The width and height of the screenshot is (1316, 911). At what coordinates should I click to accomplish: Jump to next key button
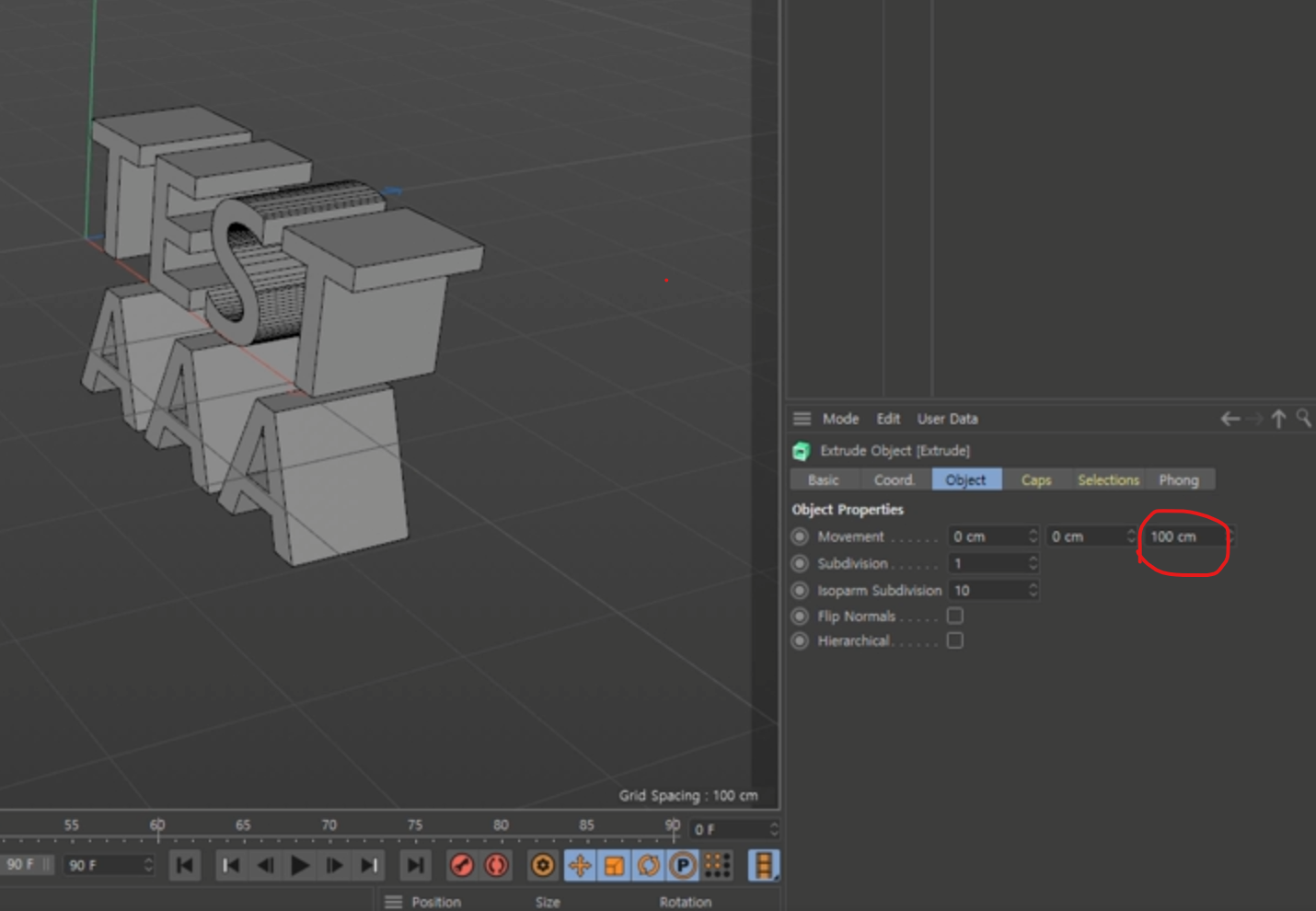pyautogui.click(x=369, y=865)
